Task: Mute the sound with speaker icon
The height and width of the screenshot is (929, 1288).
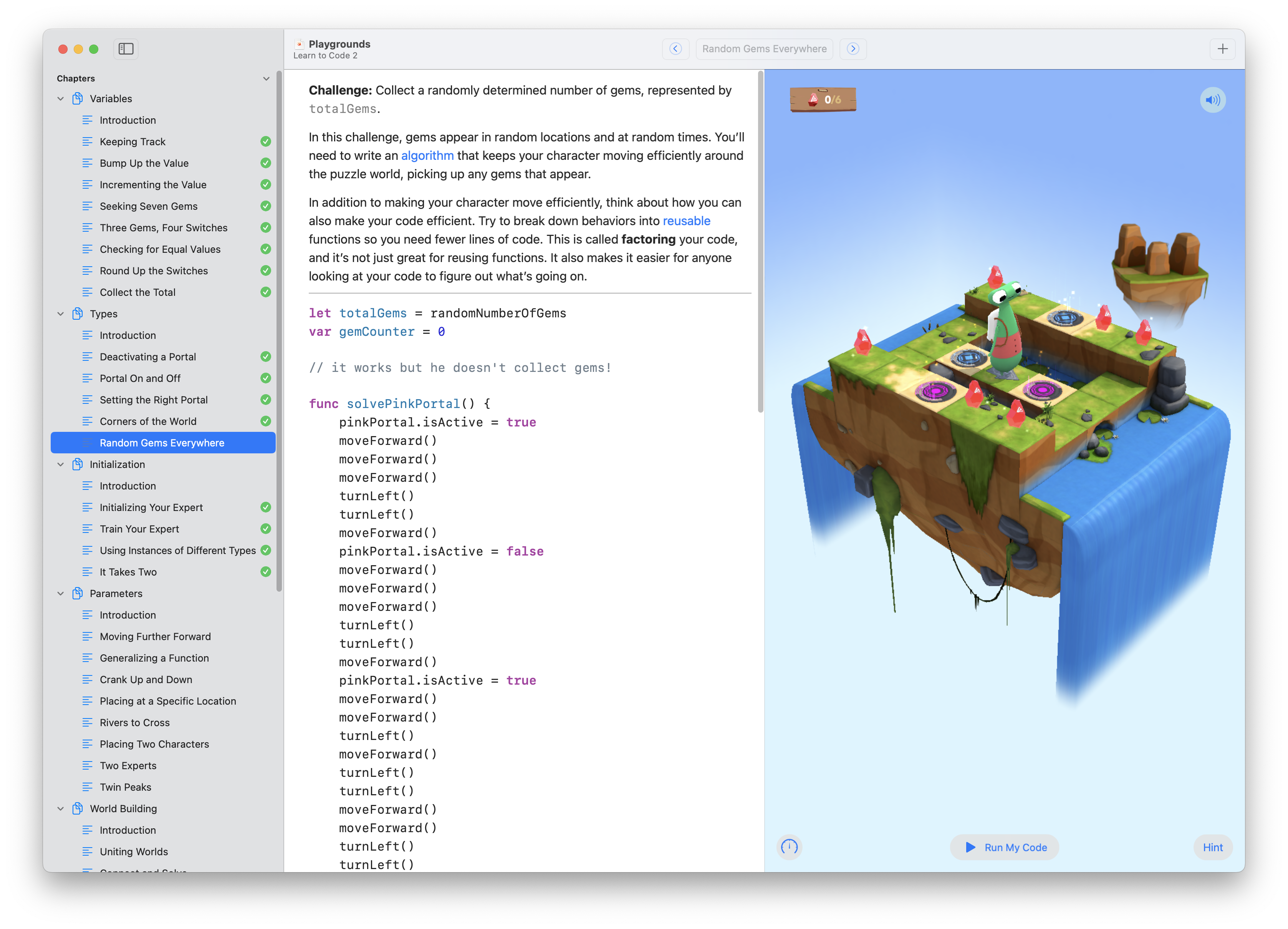Action: click(1212, 100)
